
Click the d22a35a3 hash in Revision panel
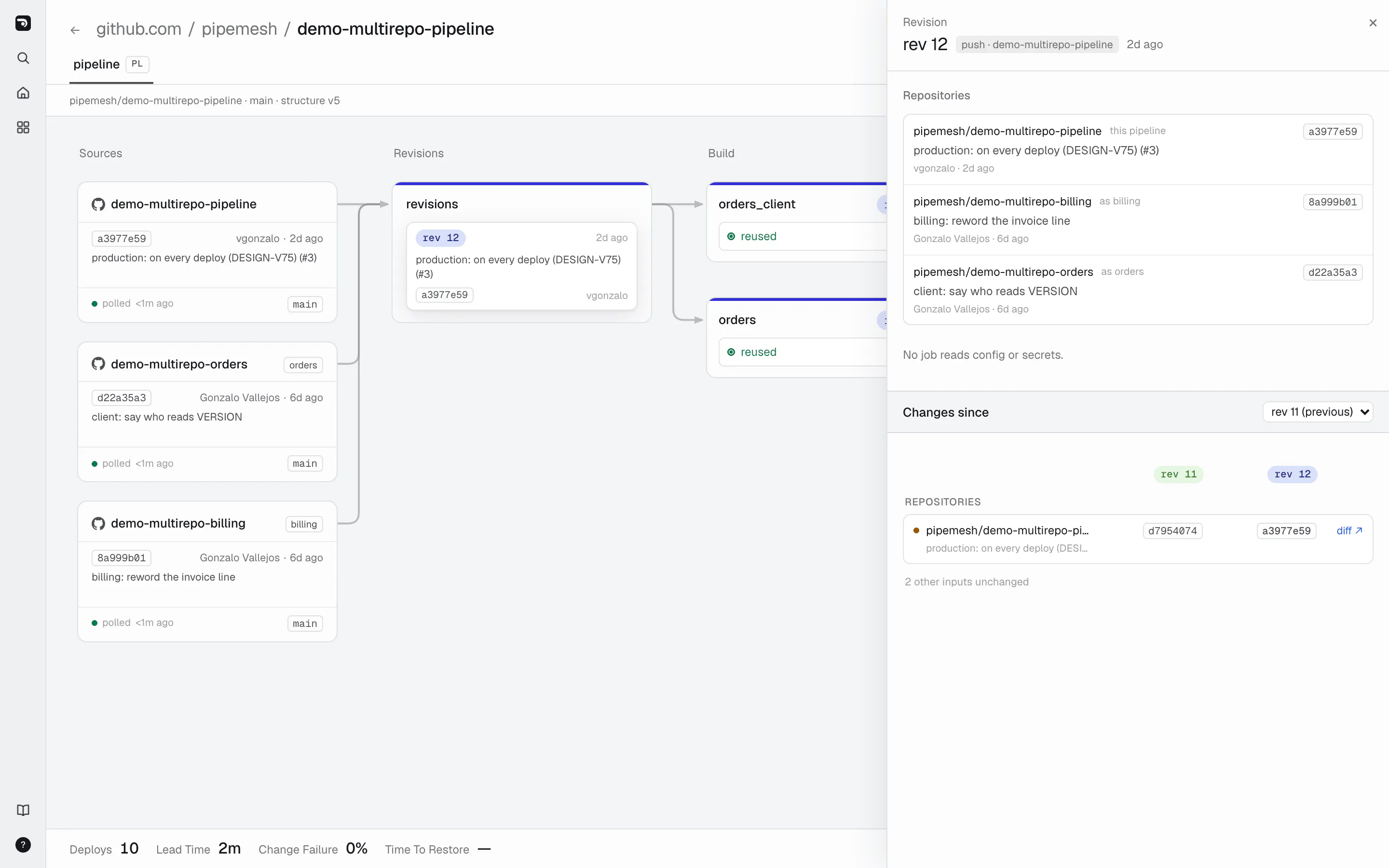point(1332,272)
